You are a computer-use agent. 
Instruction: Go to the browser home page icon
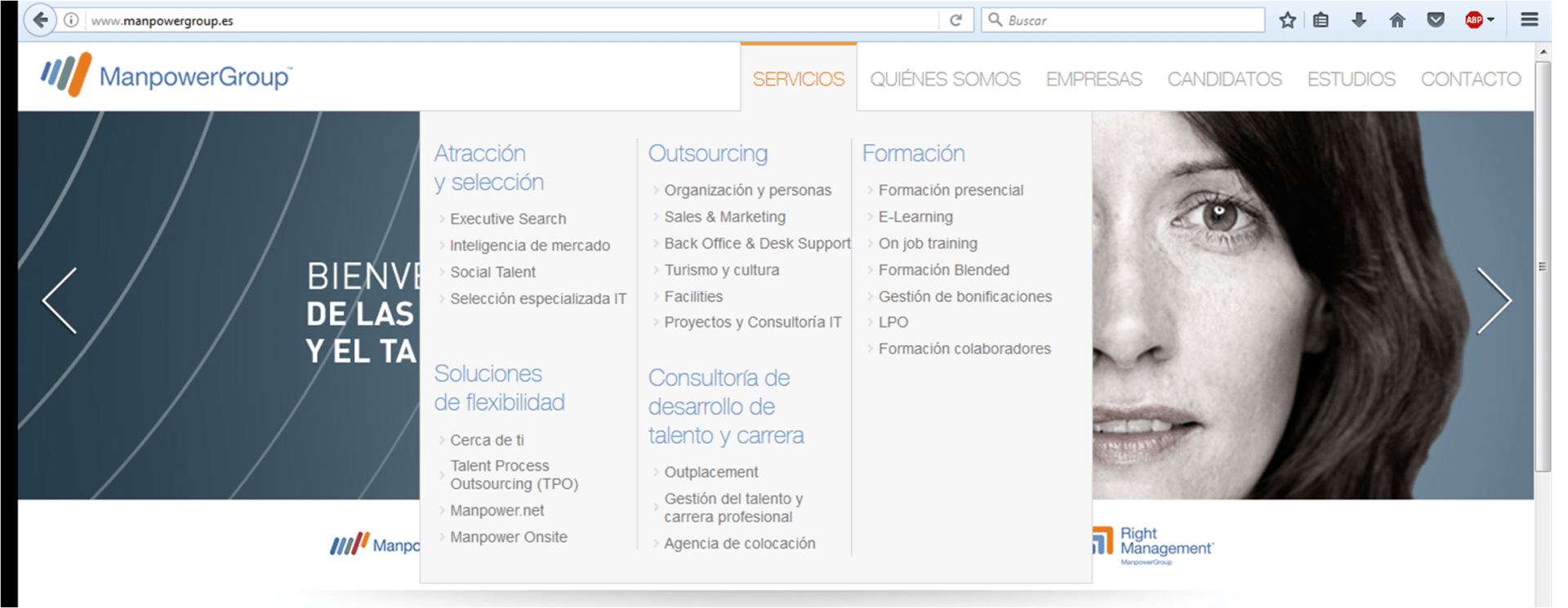[1397, 20]
